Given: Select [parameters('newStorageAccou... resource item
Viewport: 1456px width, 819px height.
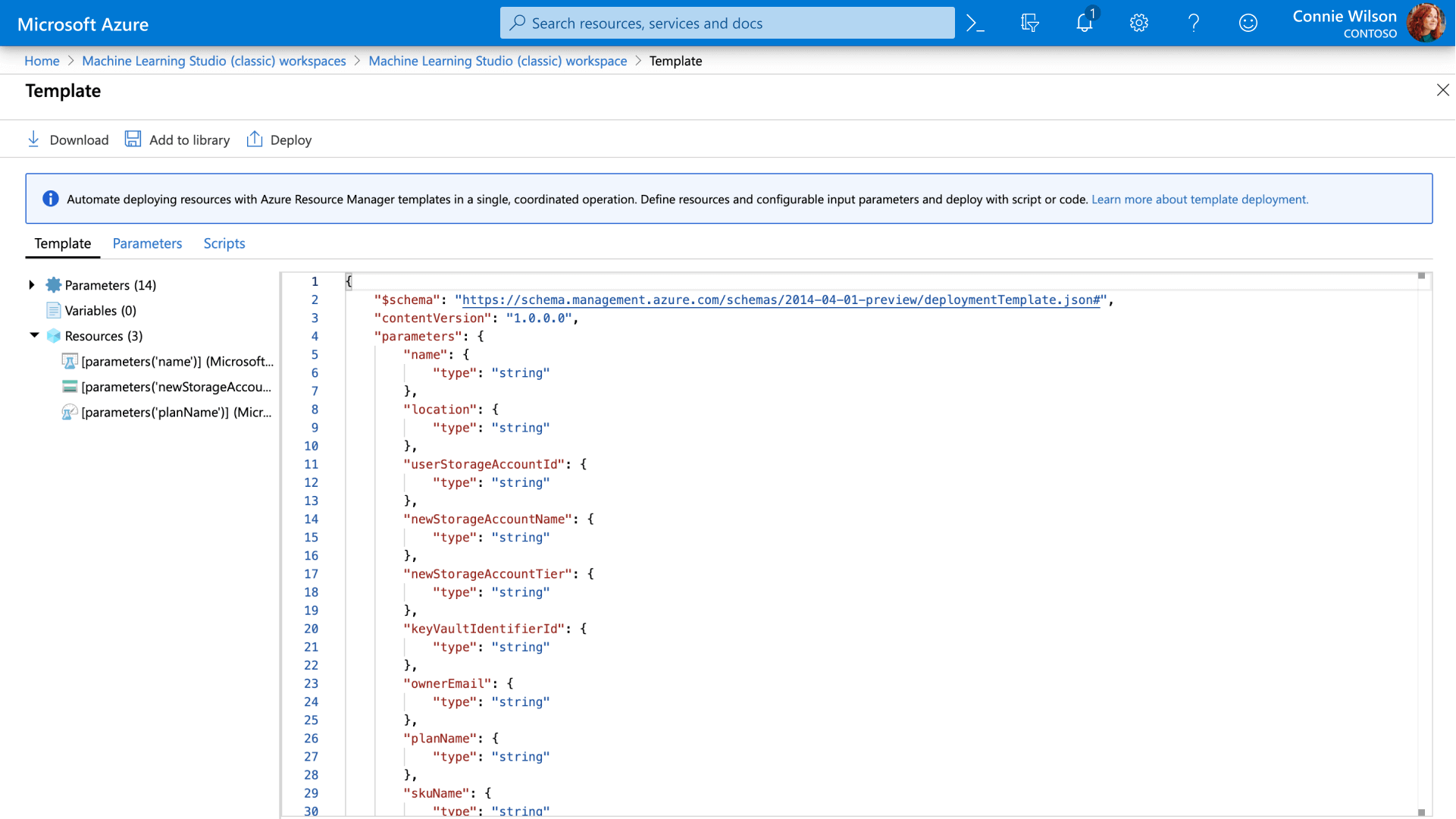Looking at the screenshot, I should tap(177, 387).
